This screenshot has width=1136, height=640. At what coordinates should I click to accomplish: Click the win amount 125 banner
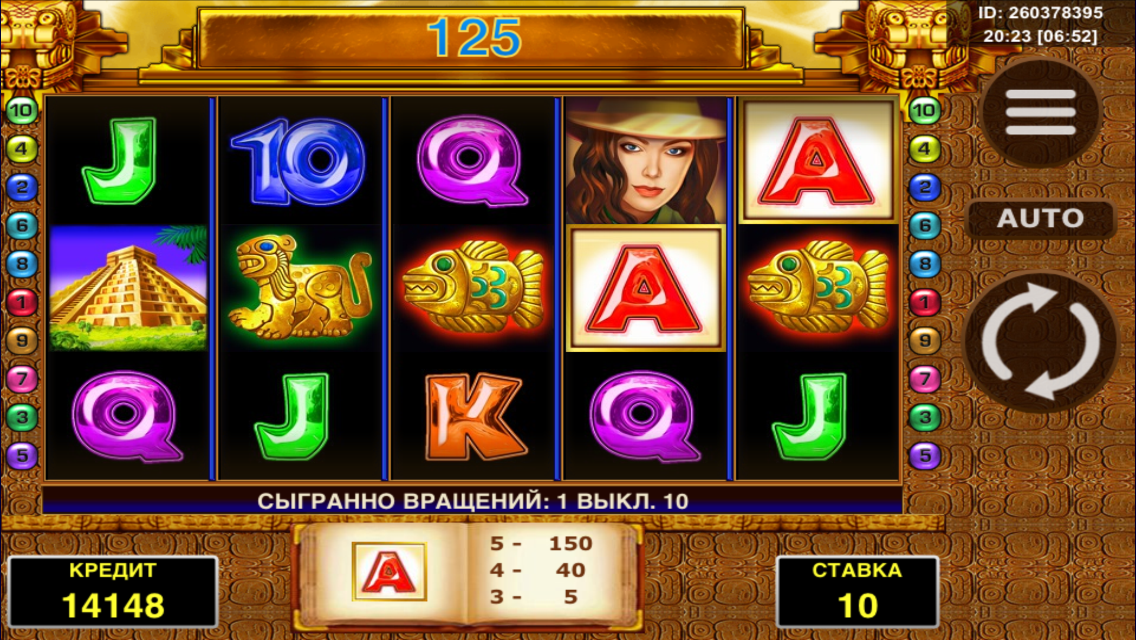[x=472, y=38]
